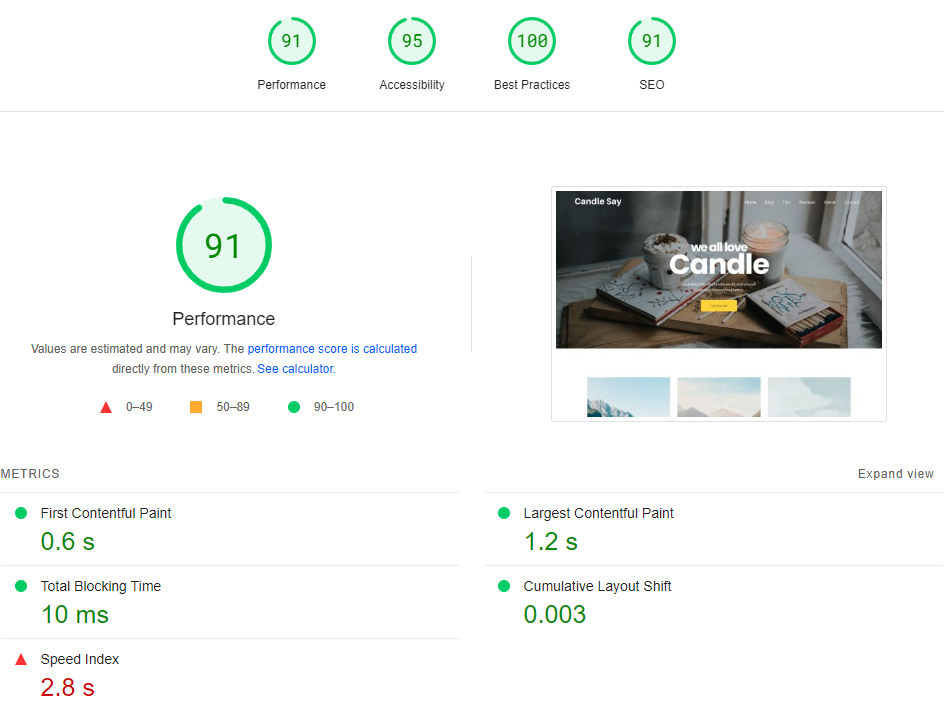The image size is (944, 712).
Task: Click green dot beside Cumulative Layout Shift
Action: 504,586
